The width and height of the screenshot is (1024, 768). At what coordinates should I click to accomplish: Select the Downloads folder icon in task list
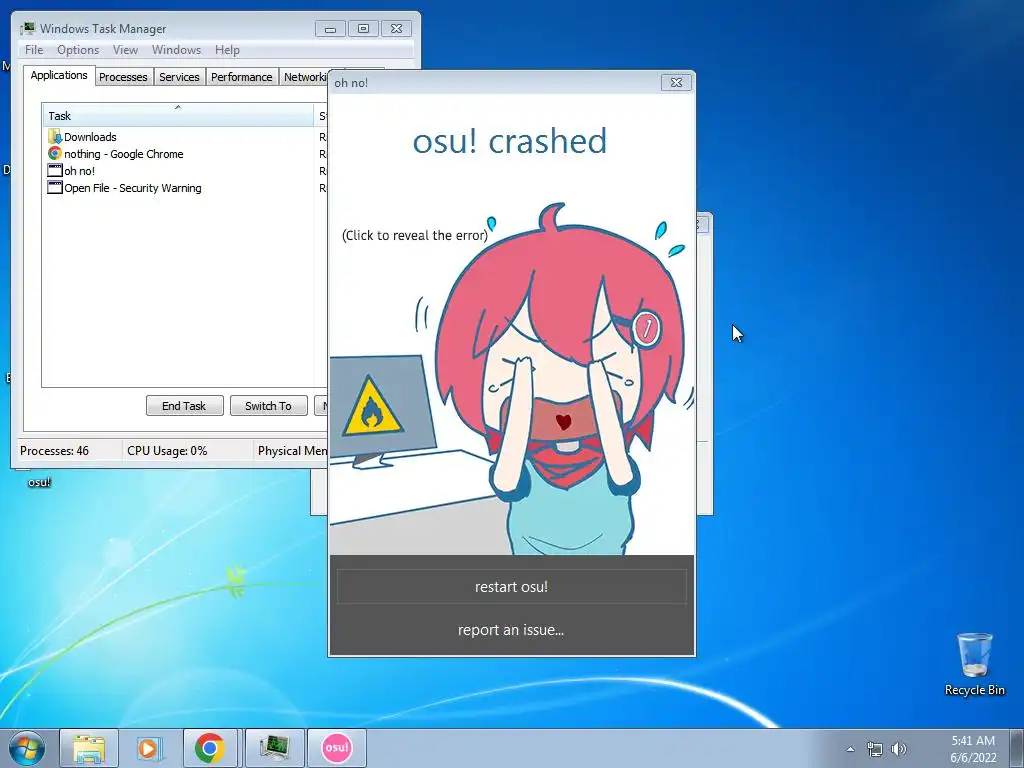(55, 136)
